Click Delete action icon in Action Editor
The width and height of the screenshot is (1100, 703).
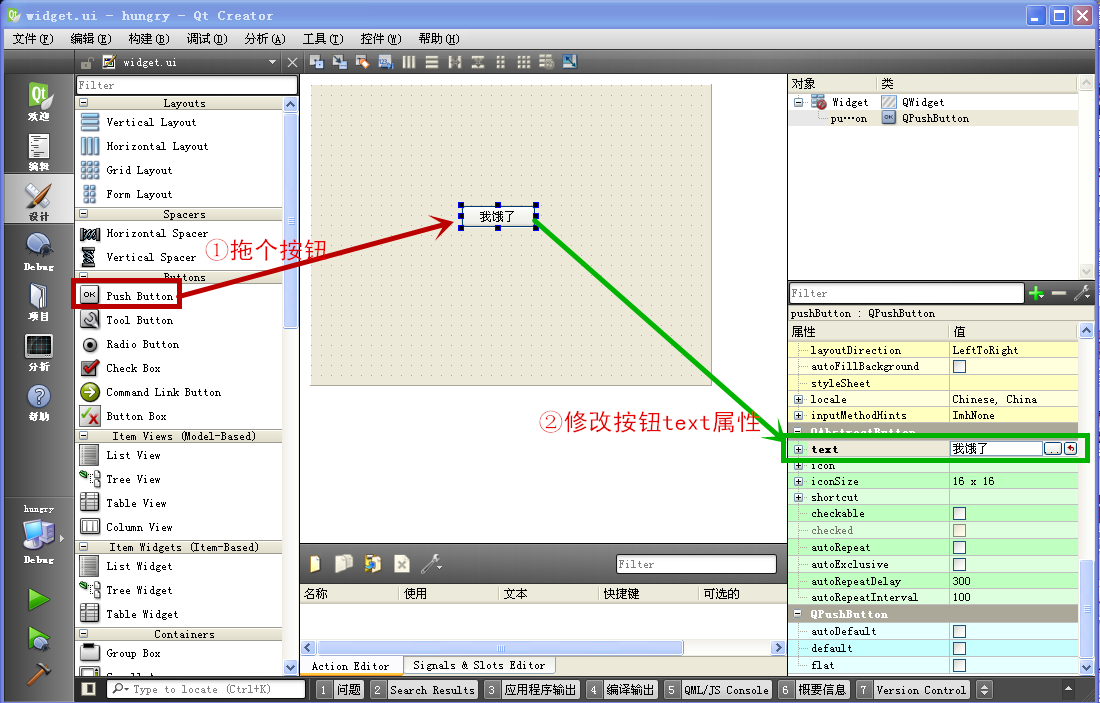[402, 563]
